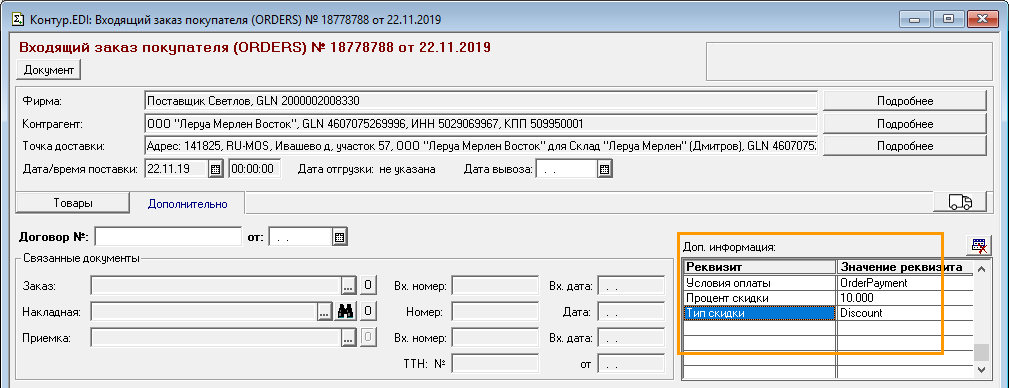
Task: Open the contract date calendar picker
Action: pos(340,237)
